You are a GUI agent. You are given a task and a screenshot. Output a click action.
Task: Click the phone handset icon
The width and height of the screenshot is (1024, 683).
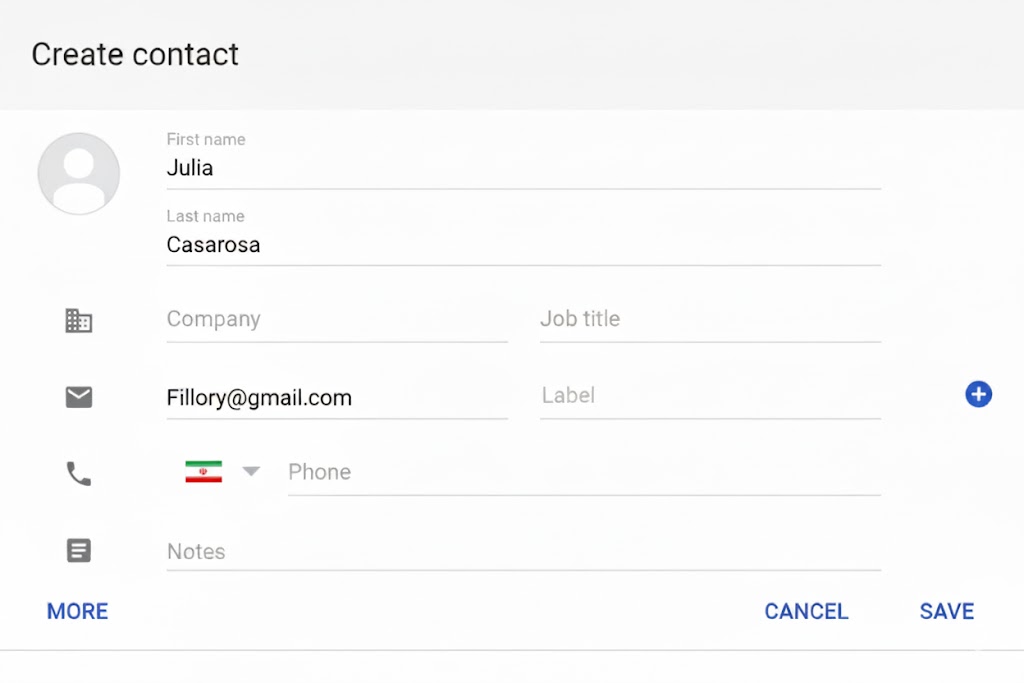point(79,473)
